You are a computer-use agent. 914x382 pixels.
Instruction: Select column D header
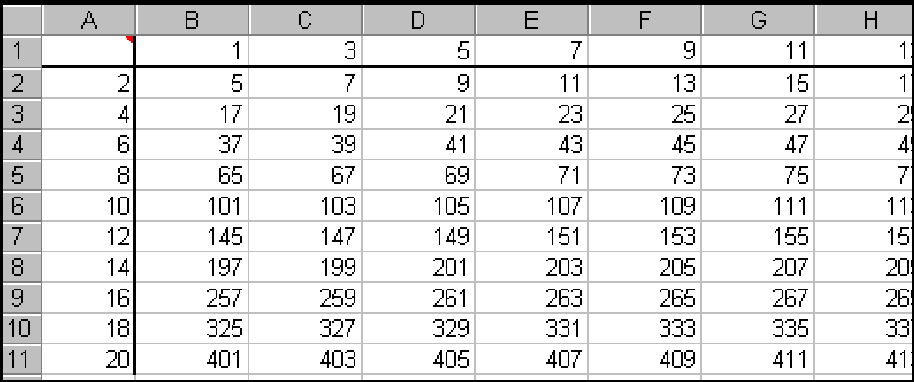[x=419, y=21]
